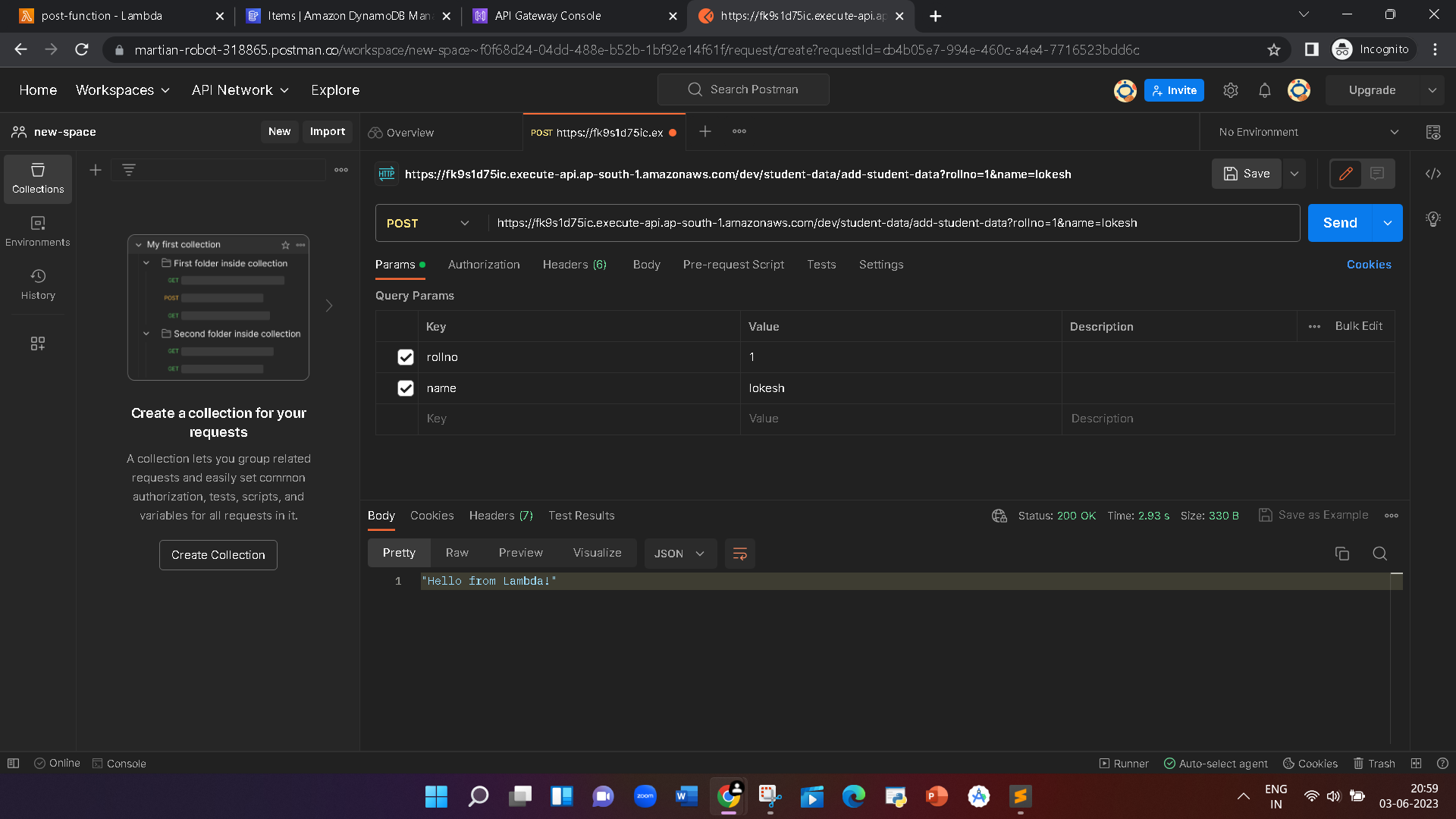The width and height of the screenshot is (1456, 819).
Task: Click the comments icon beside edit pencil
Action: (1377, 174)
